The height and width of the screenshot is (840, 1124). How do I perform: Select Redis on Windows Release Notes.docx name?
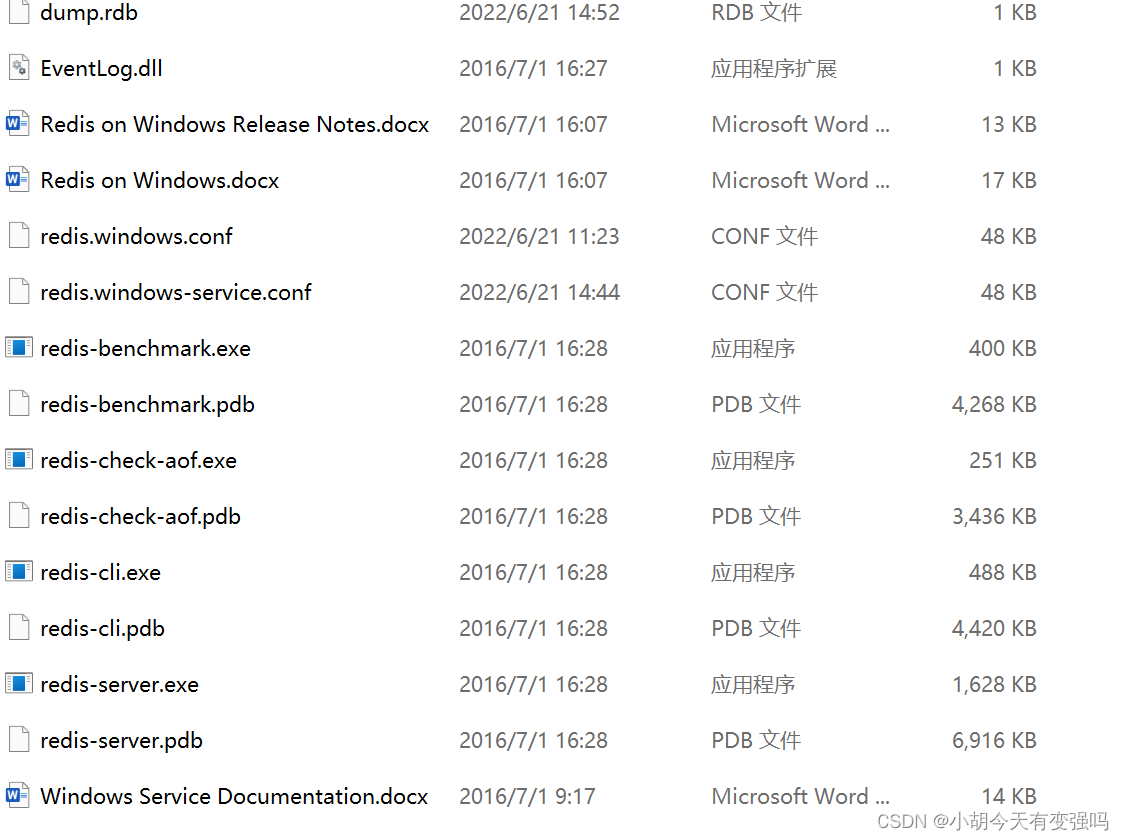(x=234, y=125)
